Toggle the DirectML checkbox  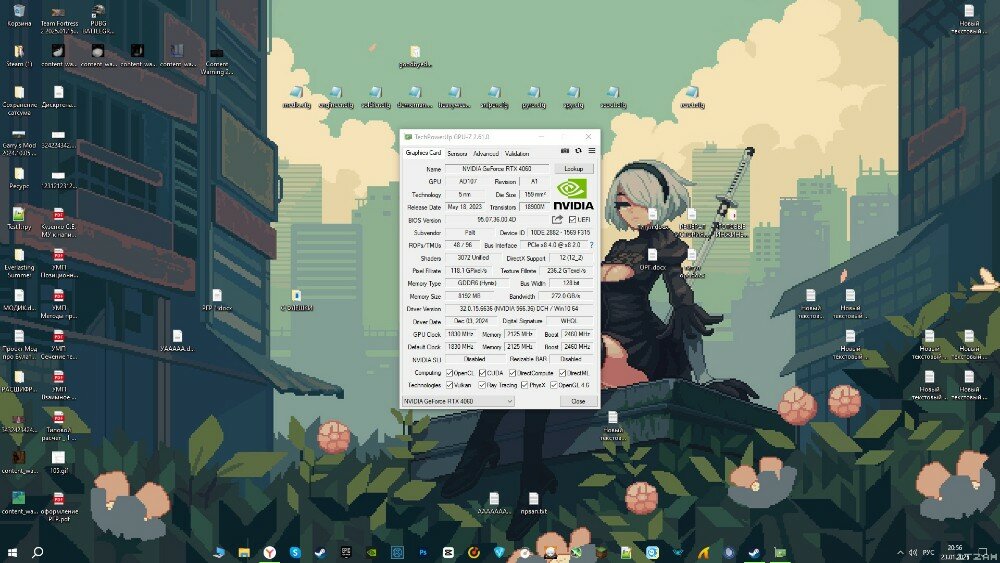pos(562,373)
